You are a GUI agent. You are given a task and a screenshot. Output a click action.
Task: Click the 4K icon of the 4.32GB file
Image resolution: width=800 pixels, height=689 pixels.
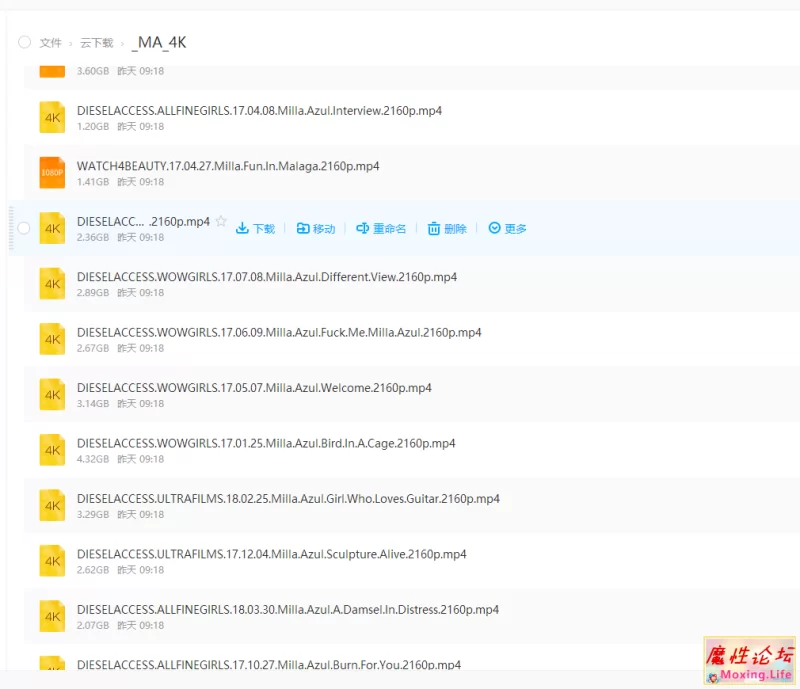pos(52,450)
